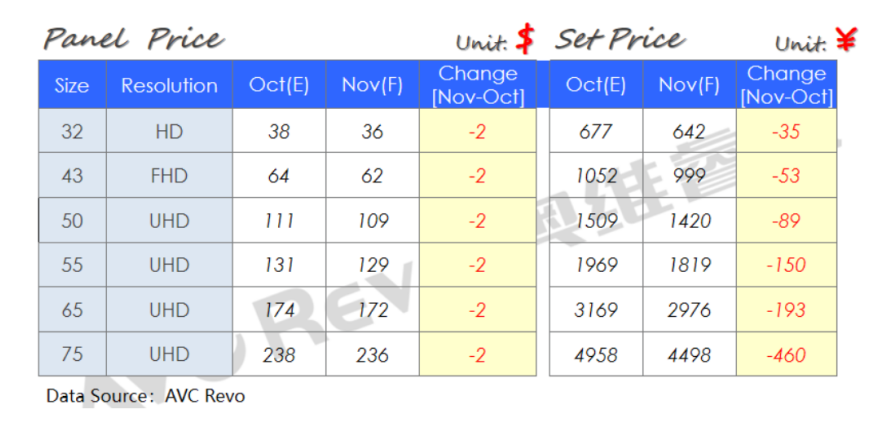The image size is (895, 426).
Task: Select the size 32 row cell
Action: point(72,131)
